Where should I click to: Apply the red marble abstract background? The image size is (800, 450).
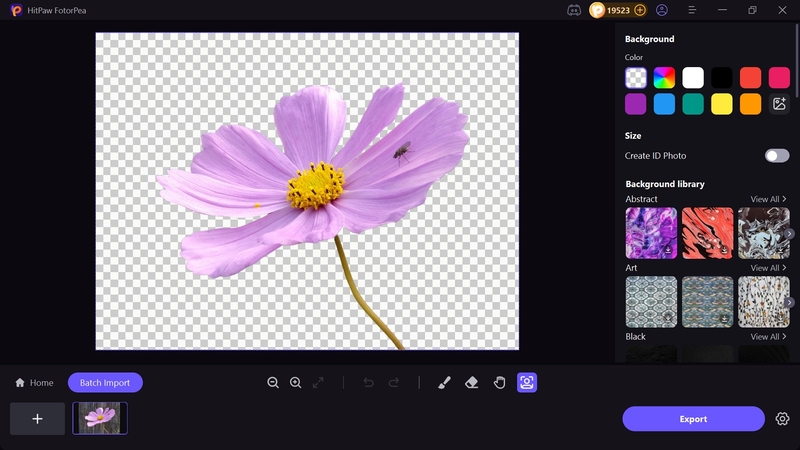pyautogui.click(x=708, y=233)
